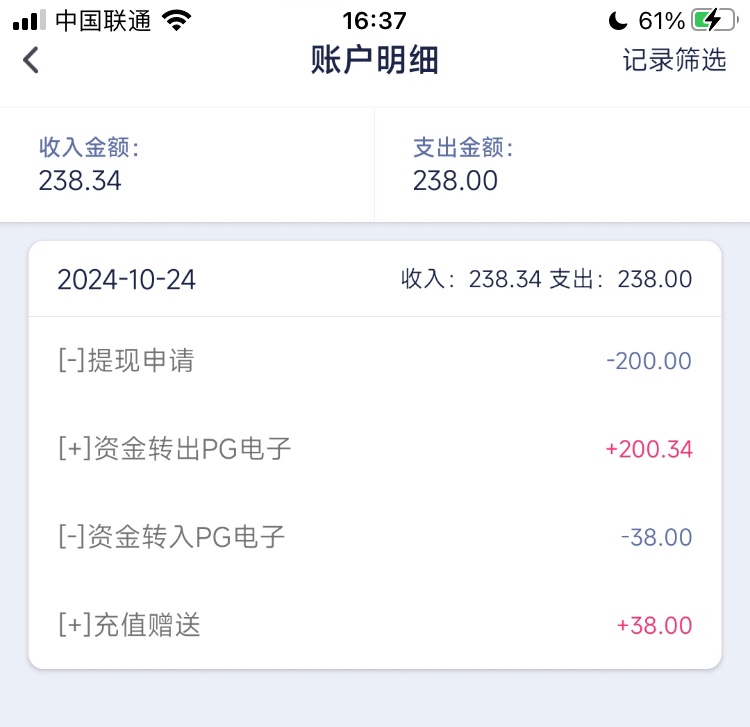The height and width of the screenshot is (727, 750).
Task: Tap the cellular signal bars icon
Action: 30,21
